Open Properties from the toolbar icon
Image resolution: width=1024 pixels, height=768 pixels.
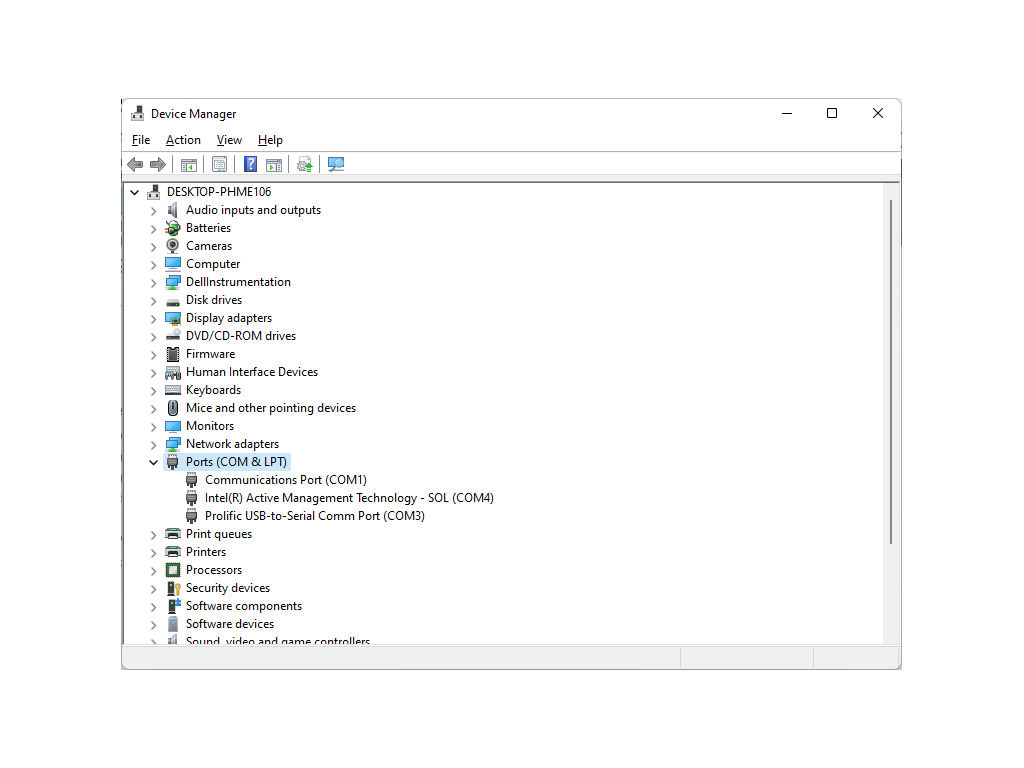[219, 165]
